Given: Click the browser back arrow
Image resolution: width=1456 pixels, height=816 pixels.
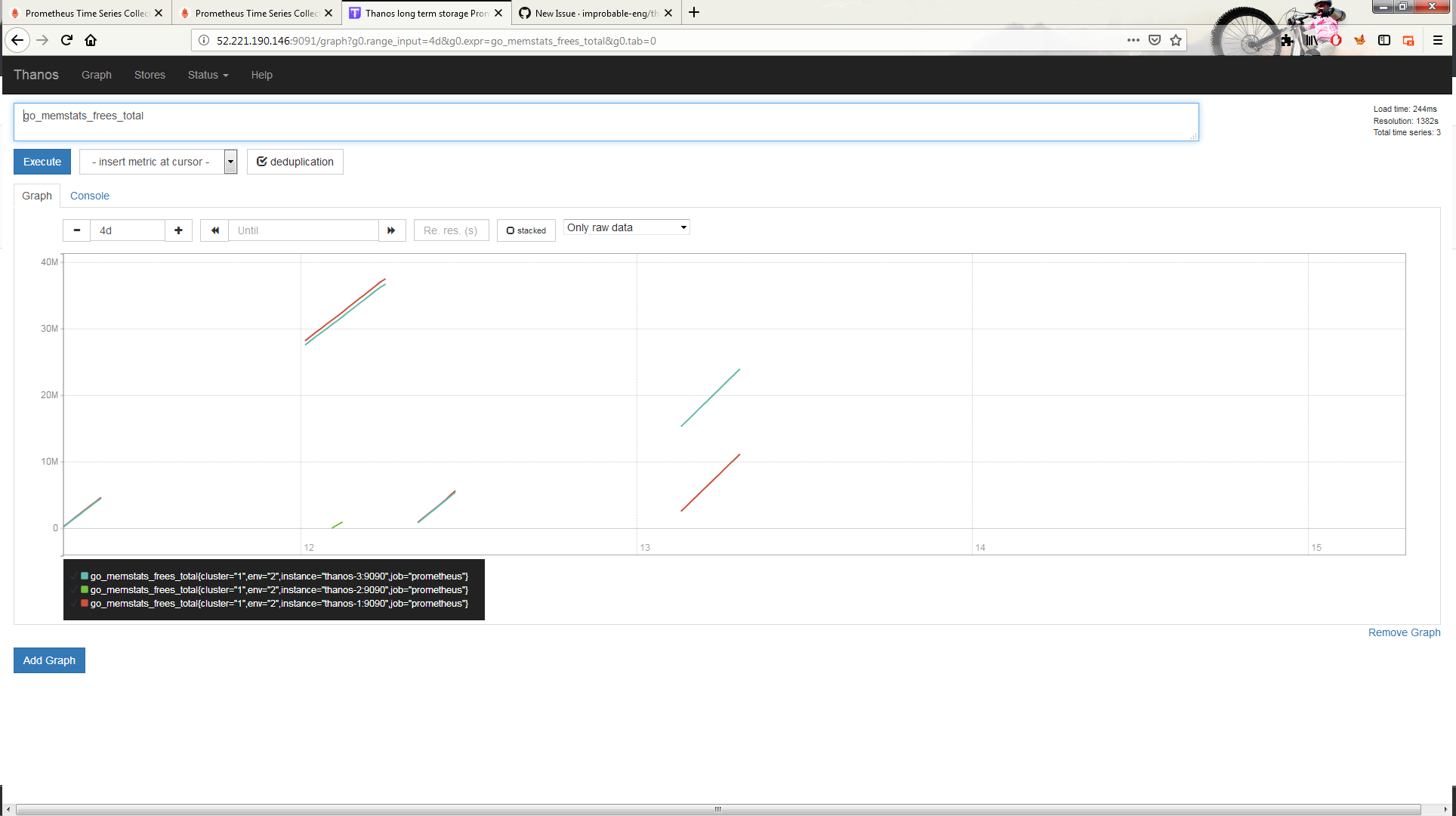Looking at the screenshot, I should click(17, 41).
